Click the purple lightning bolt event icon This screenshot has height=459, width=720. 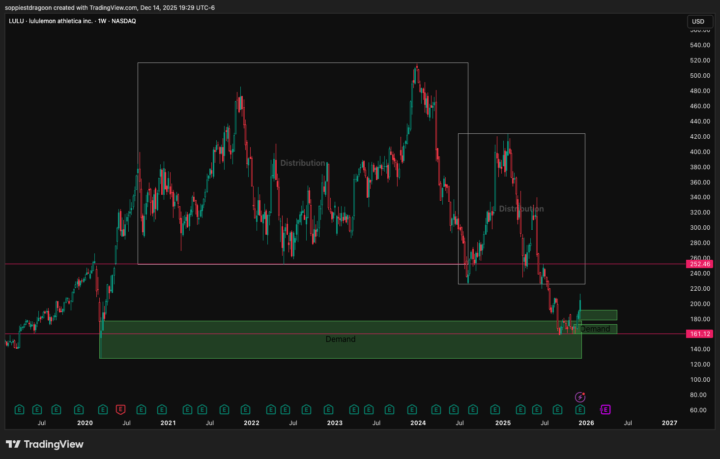tap(580, 397)
